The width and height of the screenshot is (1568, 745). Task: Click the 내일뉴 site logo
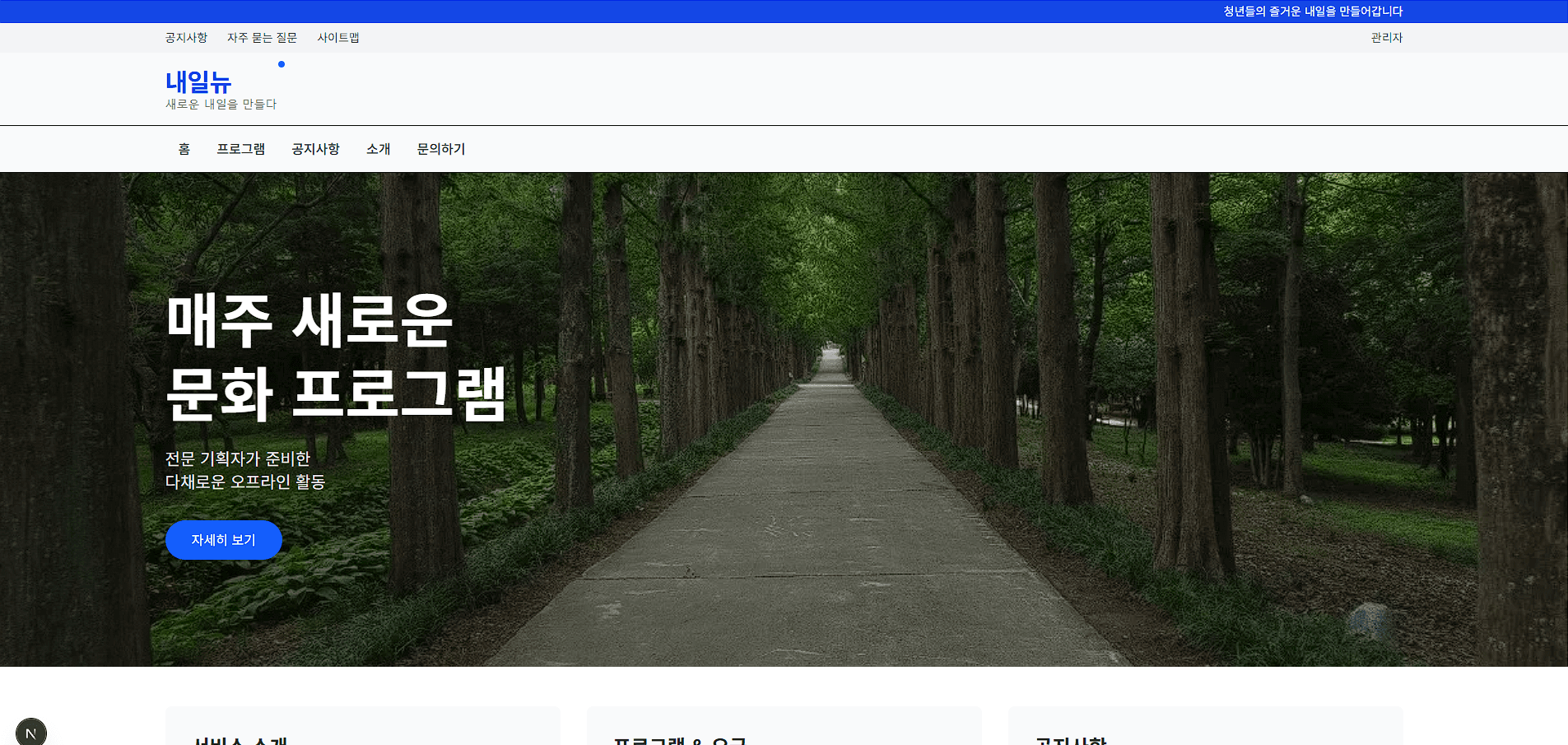198,81
